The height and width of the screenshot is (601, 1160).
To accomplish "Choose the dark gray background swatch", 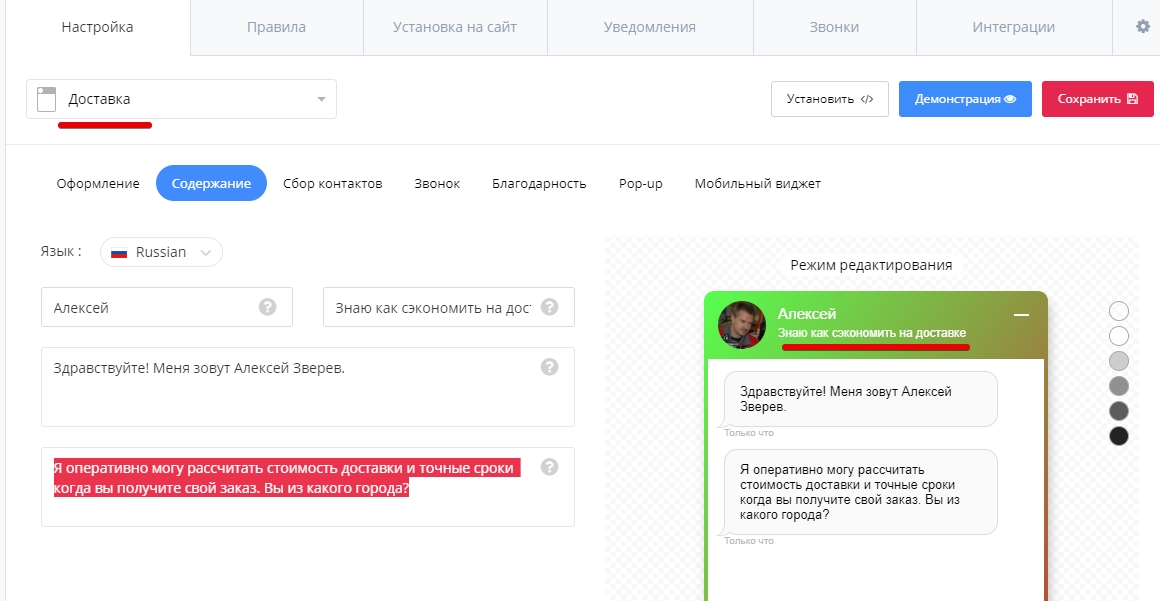I will coord(1119,411).
